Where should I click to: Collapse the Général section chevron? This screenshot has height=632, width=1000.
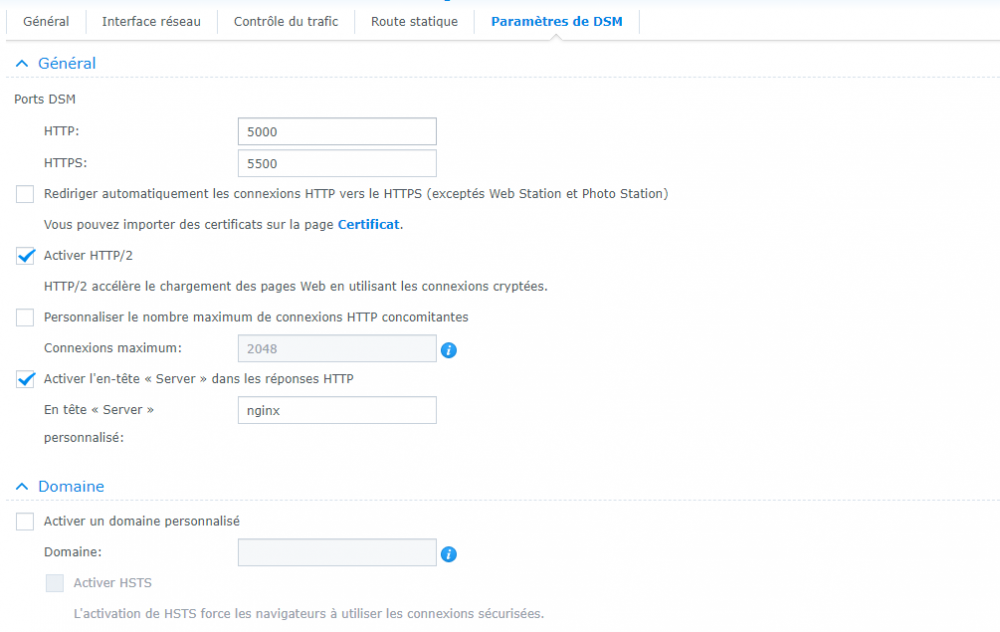(22, 64)
